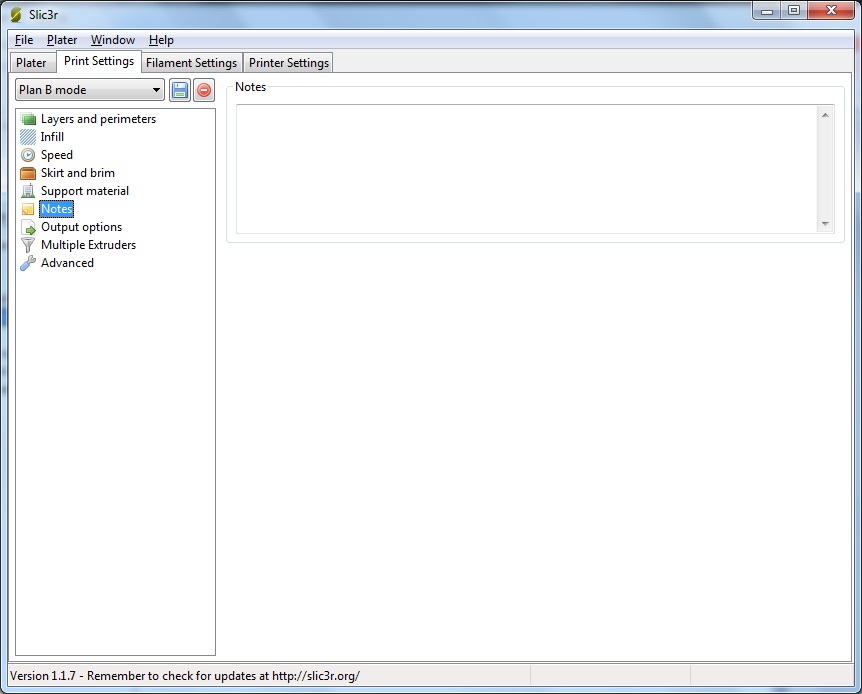Click the Support material building icon

[28, 191]
